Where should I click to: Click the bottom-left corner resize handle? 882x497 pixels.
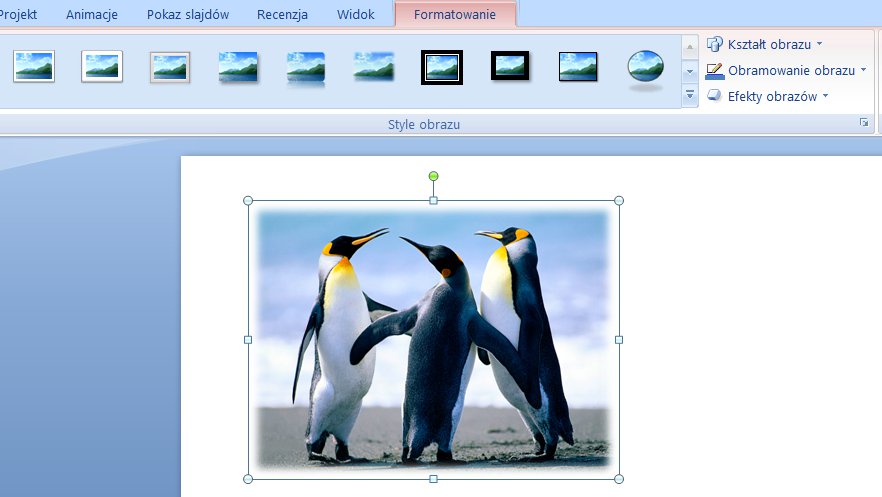tap(248, 479)
